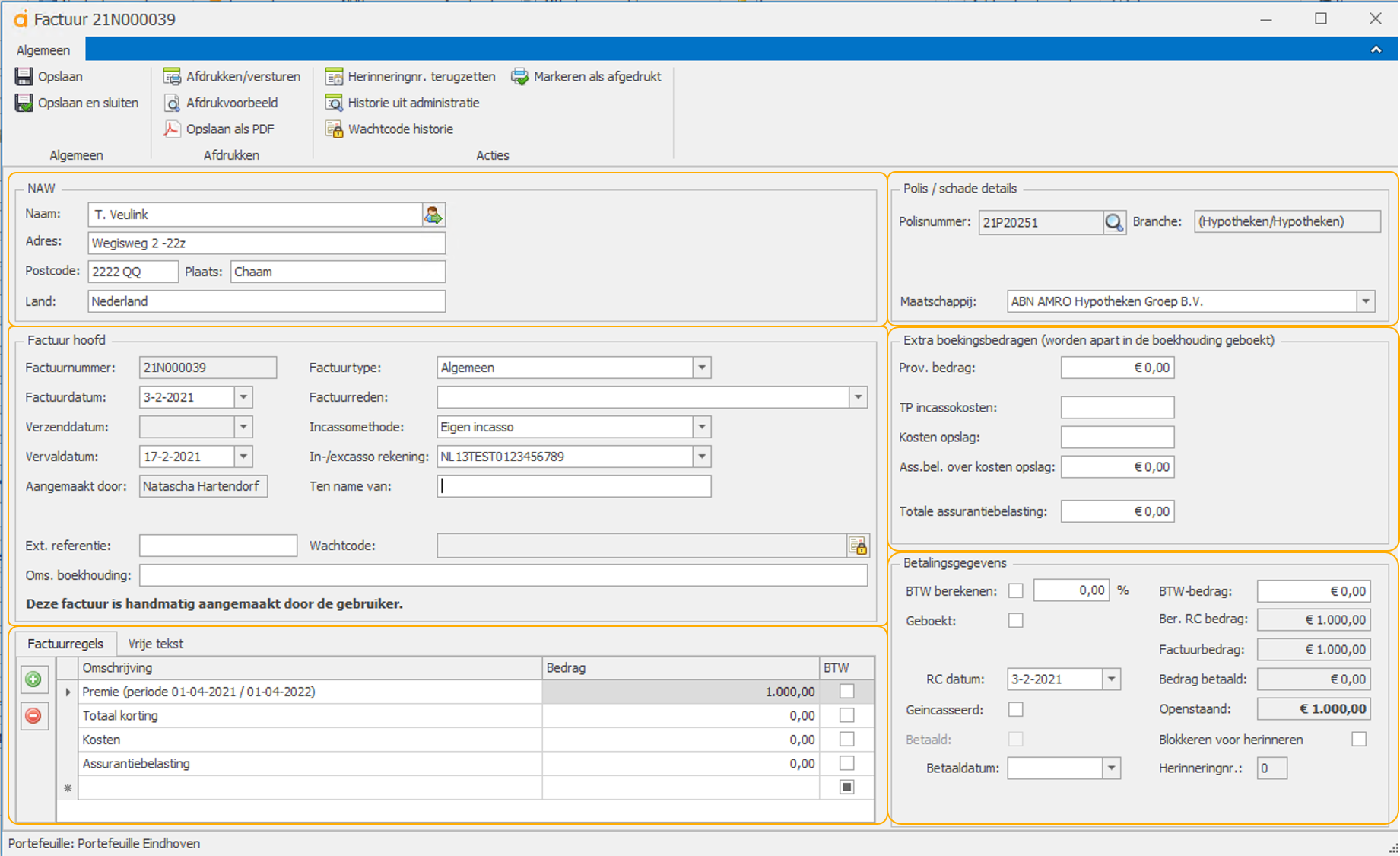Collapse the ribbon with the top-right chevron

[1376, 49]
